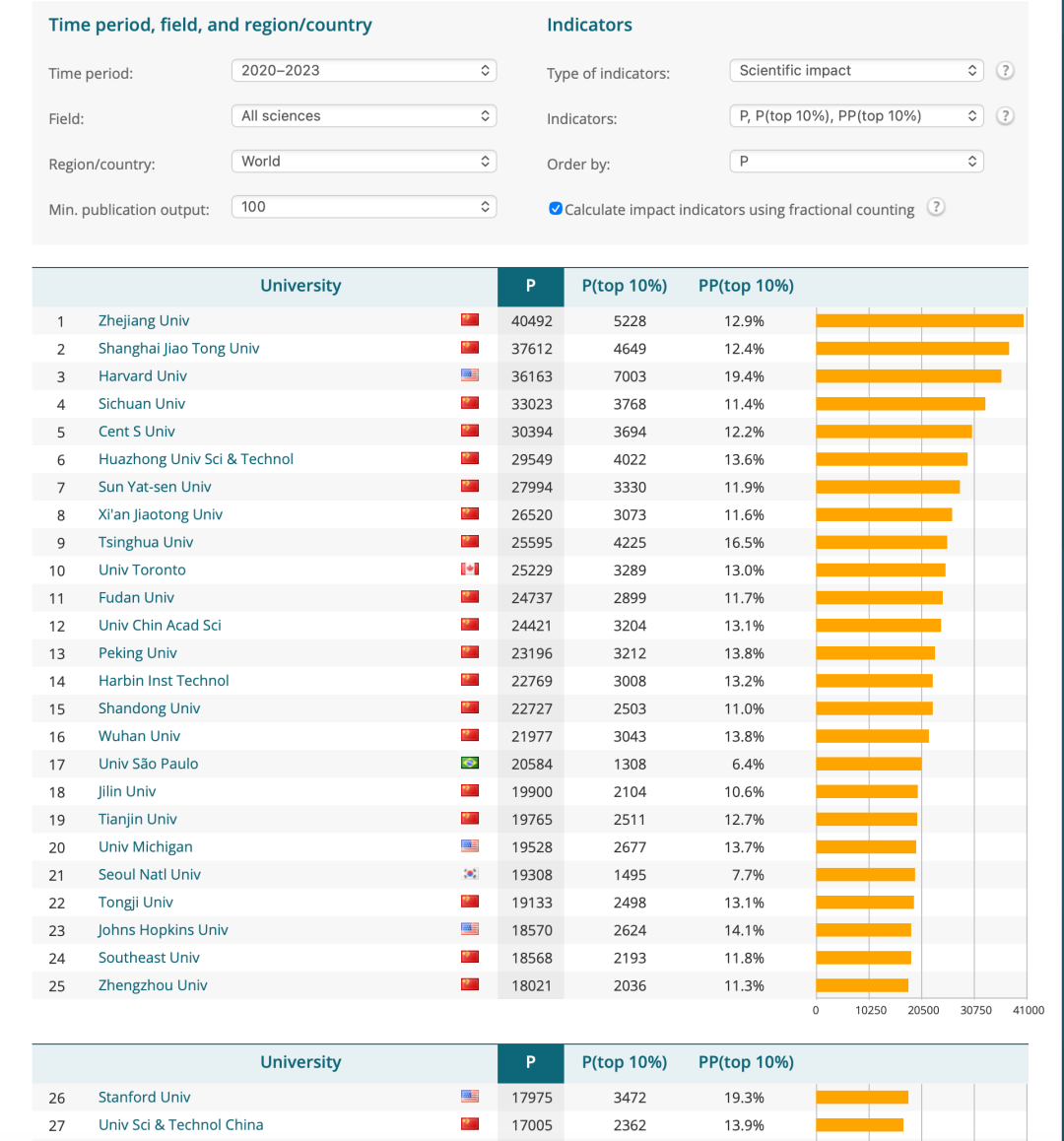
Task: Expand the Field dropdown showing All sciences
Action: tap(364, 115)
